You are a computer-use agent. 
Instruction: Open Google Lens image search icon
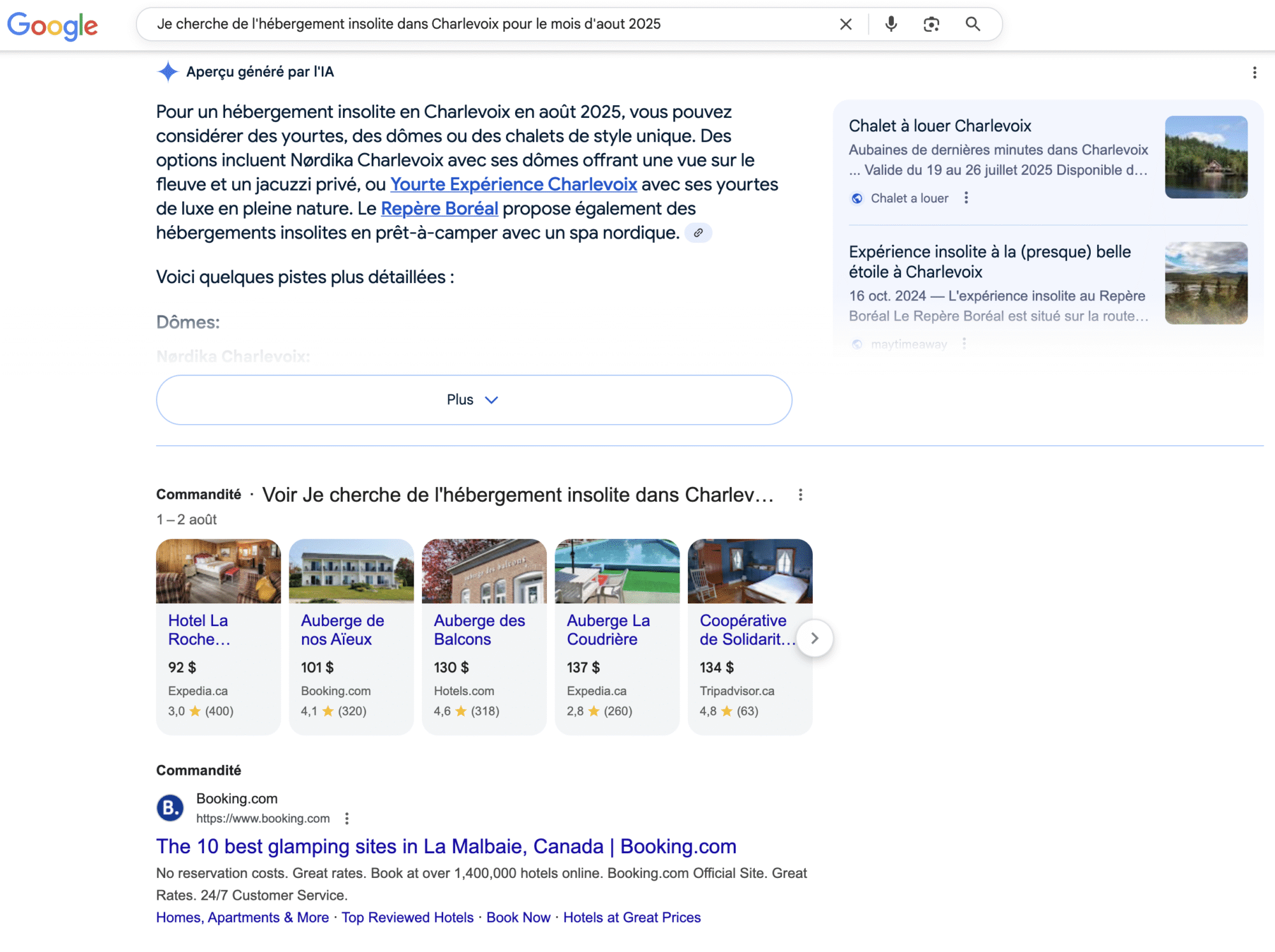pyautogui.click(x=931, y=24)
